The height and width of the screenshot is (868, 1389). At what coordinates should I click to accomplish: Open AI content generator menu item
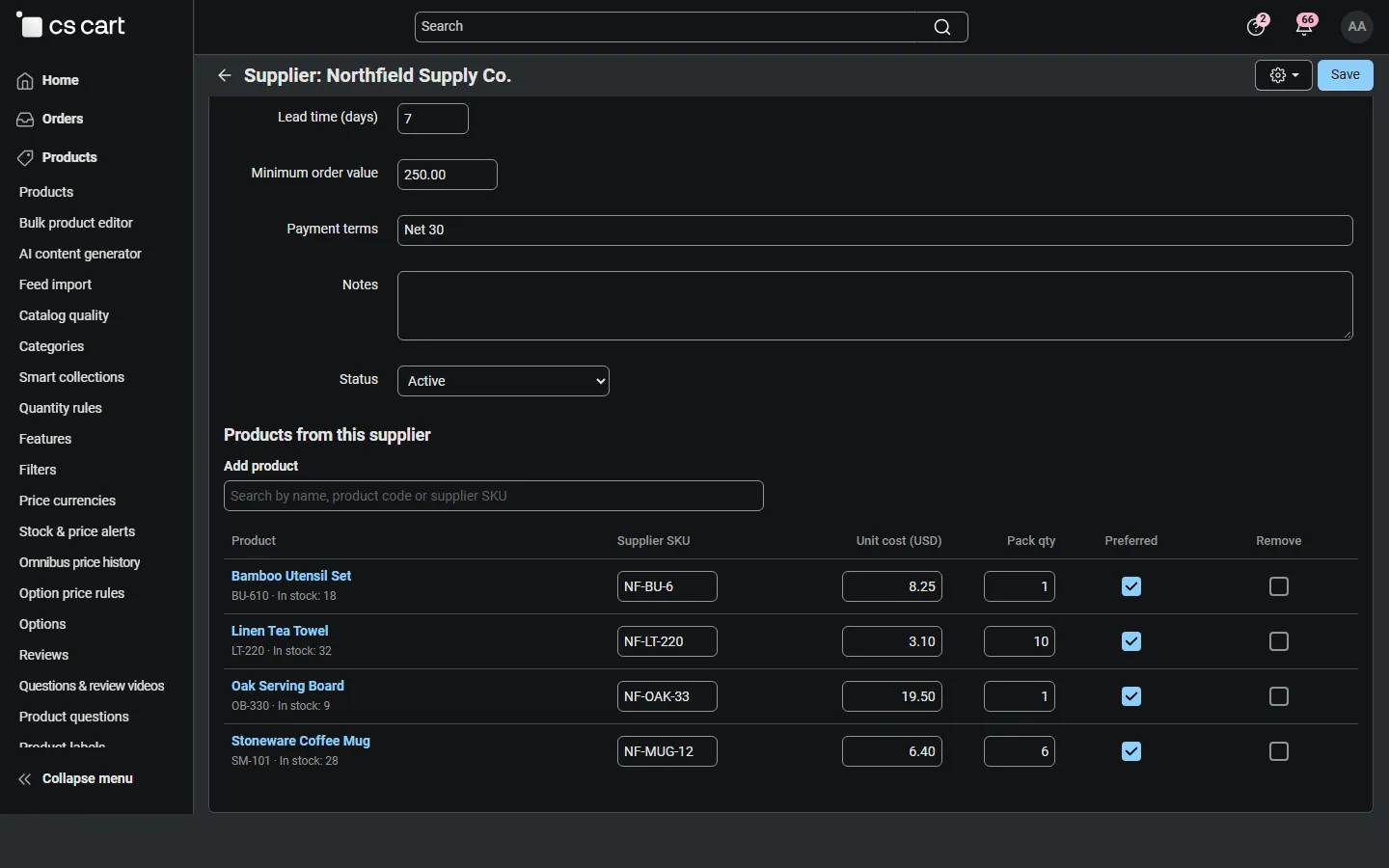(80, 254)
